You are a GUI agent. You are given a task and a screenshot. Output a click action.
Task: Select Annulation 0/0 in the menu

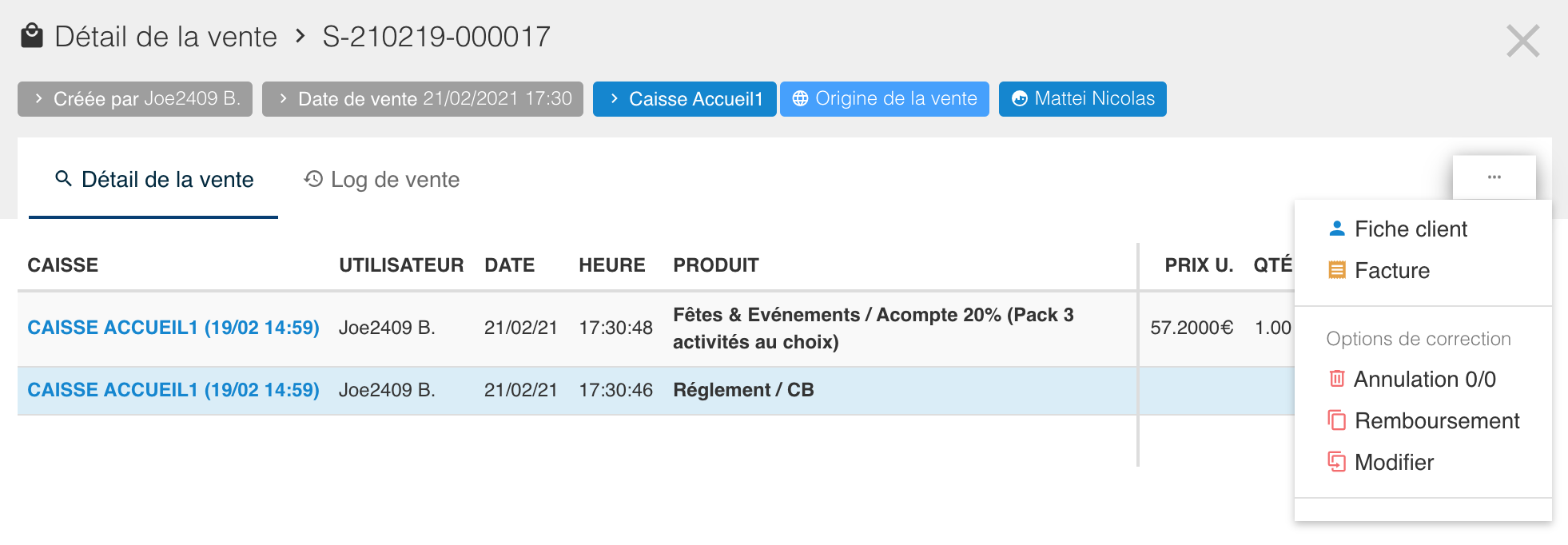[1424, 380]
